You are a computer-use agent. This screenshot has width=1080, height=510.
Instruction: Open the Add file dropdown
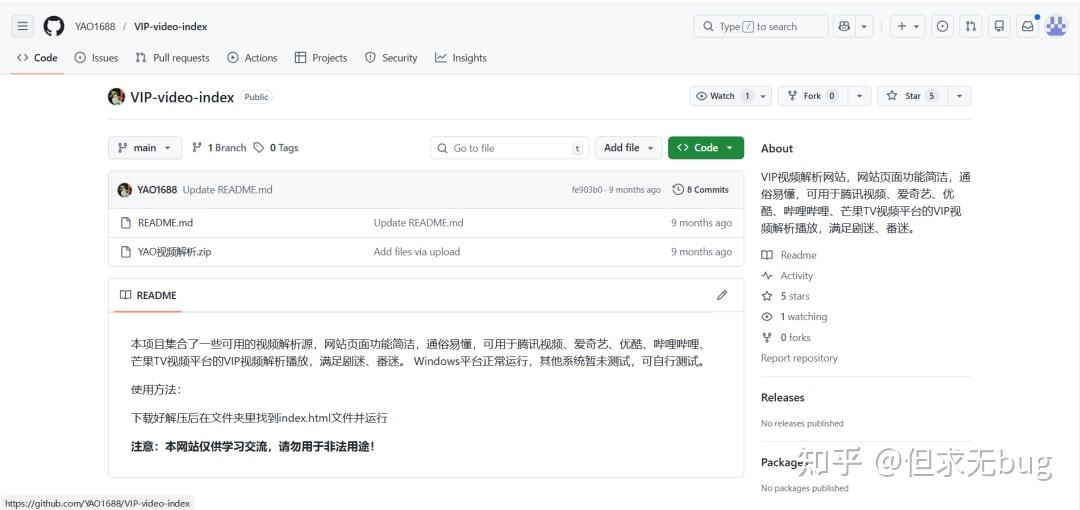[x=629, y=147]
